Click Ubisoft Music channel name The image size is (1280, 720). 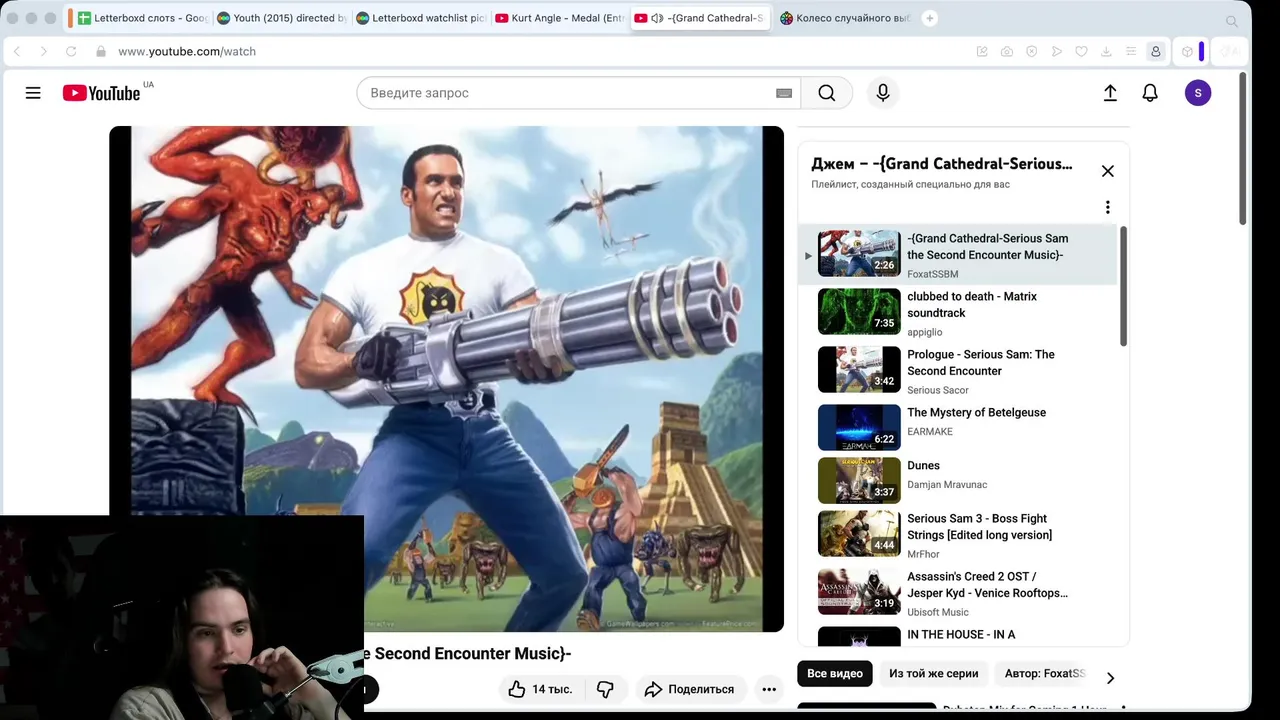[x=937, y=612]
